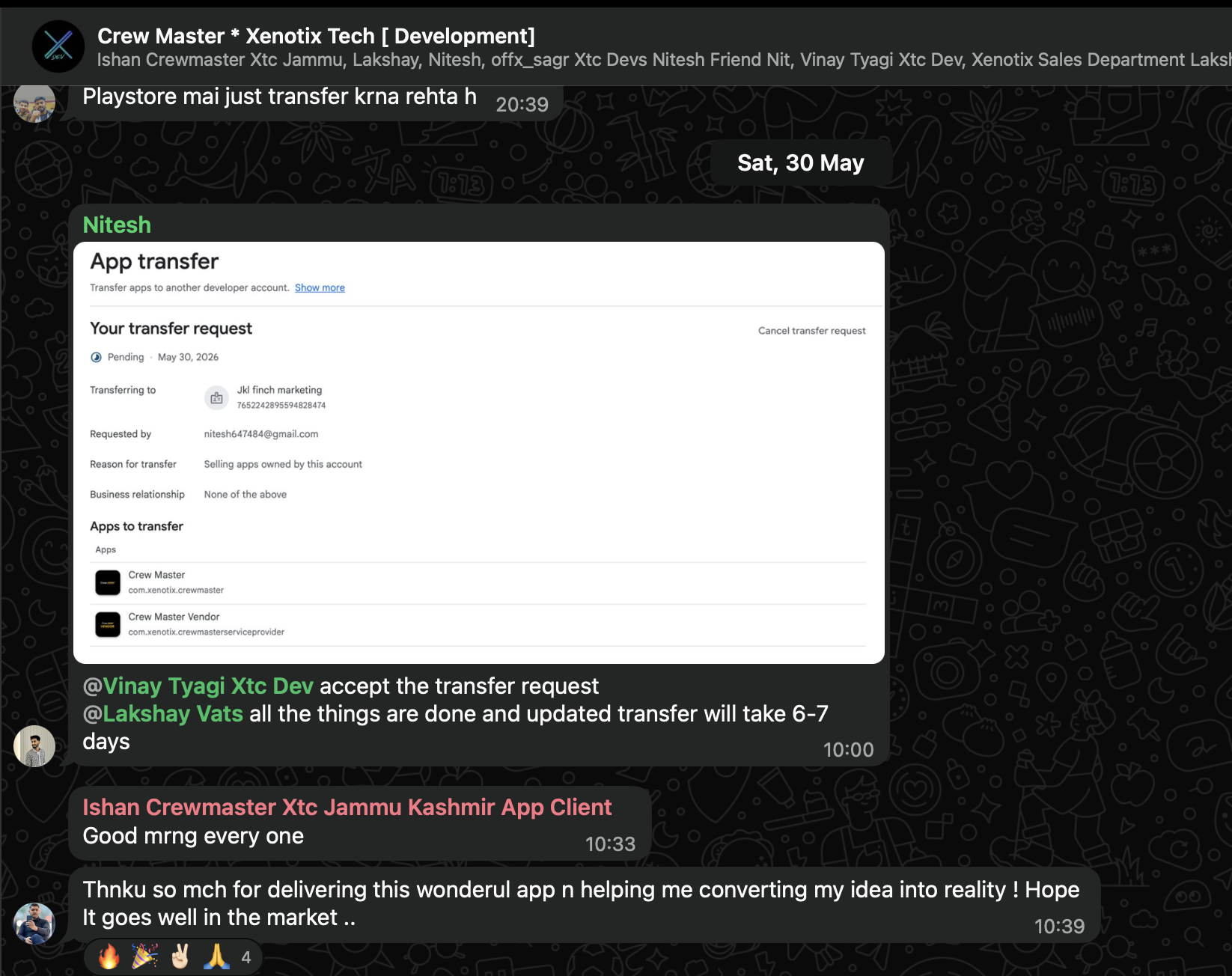
Task: Click nitesh647484@gmail.com email text
Action: point(261,434)
